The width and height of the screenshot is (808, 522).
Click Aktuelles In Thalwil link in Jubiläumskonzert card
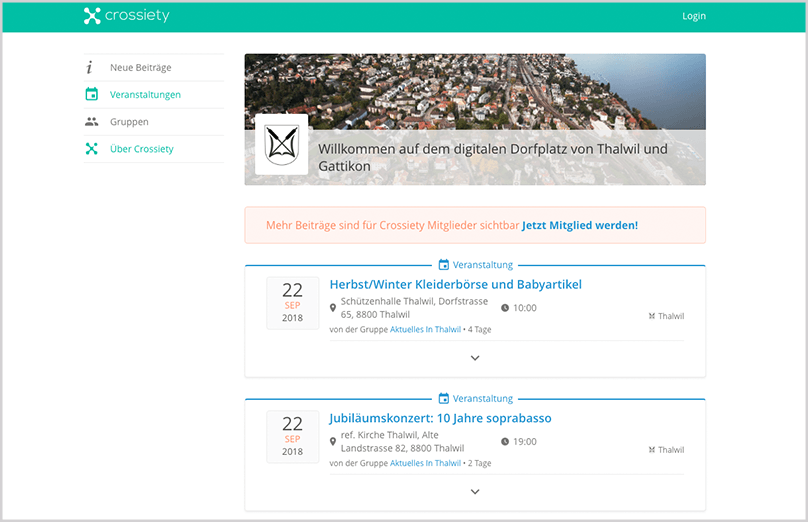click(x=425, y=463)
